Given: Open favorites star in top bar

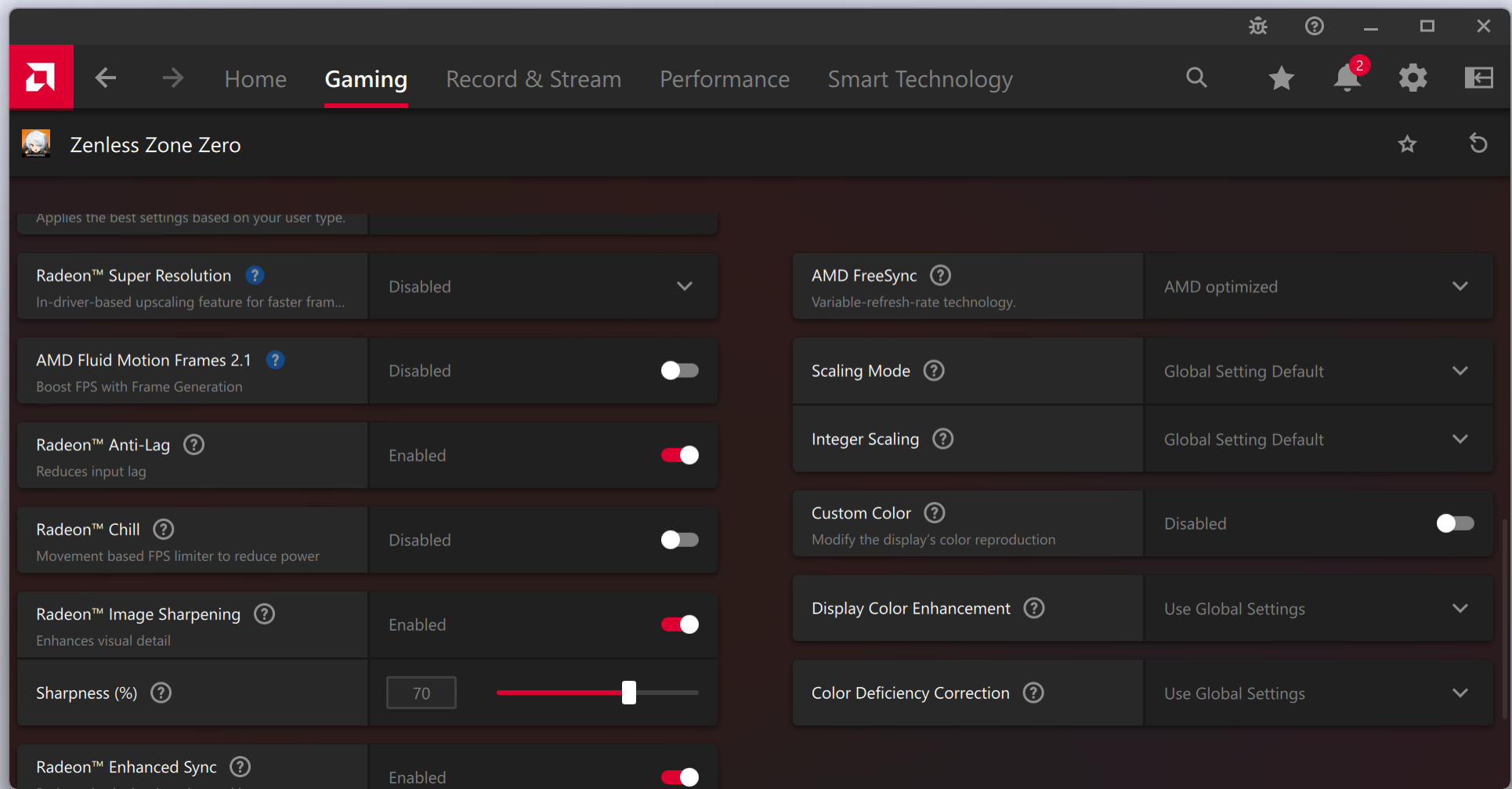Looking at the screenshot, I should click(x=1282, y=78).
